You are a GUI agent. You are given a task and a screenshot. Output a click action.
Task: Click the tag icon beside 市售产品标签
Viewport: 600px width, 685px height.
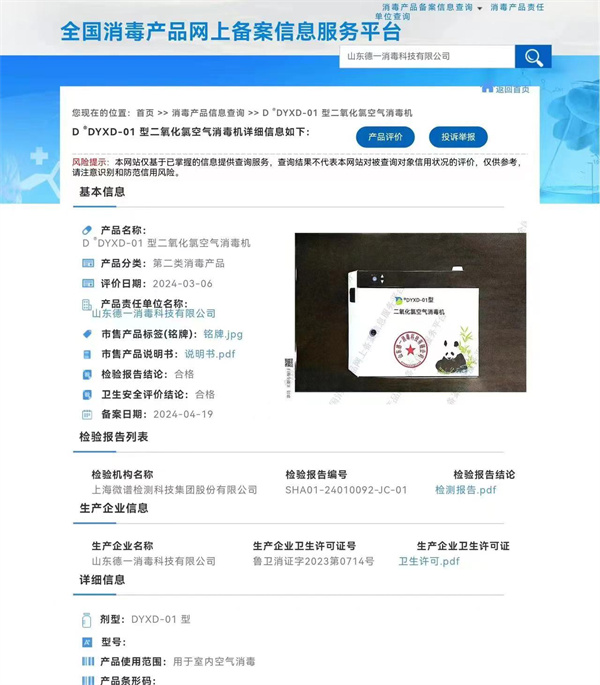coord(87,334)
